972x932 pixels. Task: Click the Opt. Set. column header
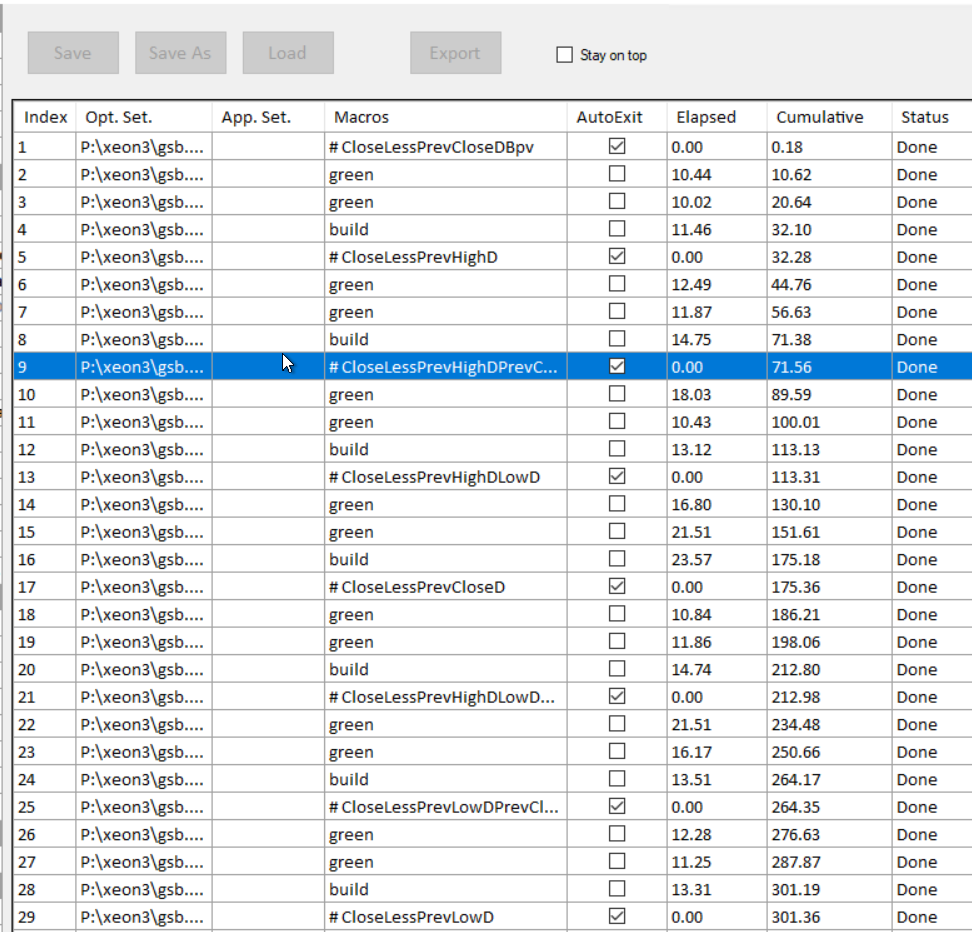click(x=119, y=117)
